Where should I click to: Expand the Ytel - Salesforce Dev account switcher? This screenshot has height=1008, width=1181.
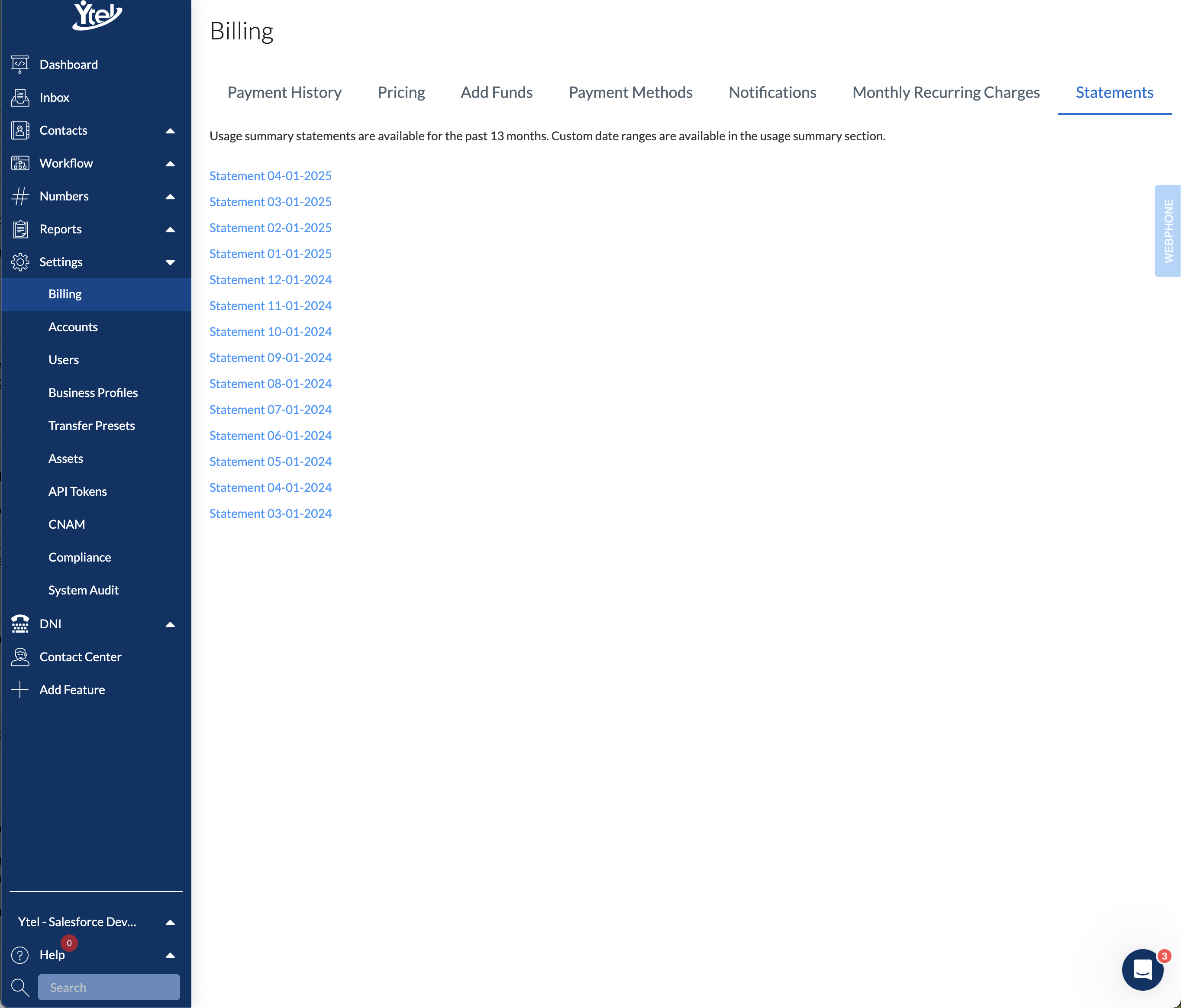coord(170,922)
